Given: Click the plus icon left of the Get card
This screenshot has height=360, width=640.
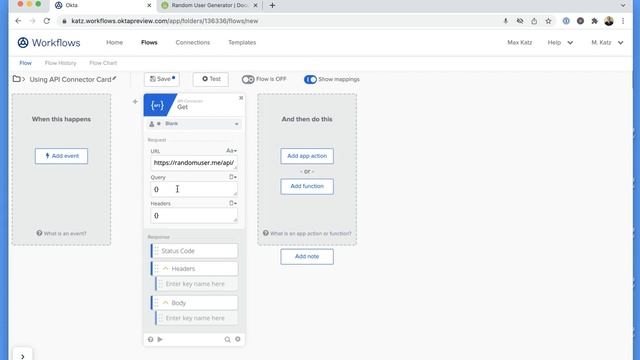Looking at the screenshot, I should [135, 101].
